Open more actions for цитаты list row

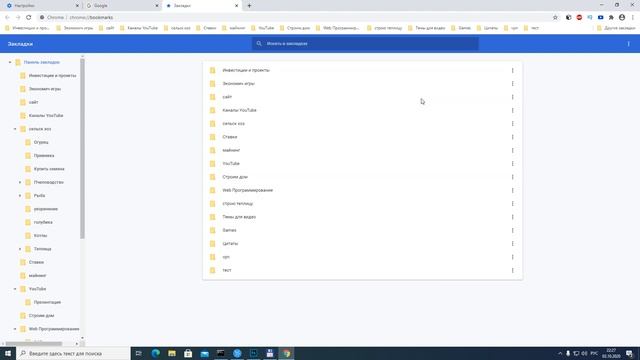click(513, 244)
